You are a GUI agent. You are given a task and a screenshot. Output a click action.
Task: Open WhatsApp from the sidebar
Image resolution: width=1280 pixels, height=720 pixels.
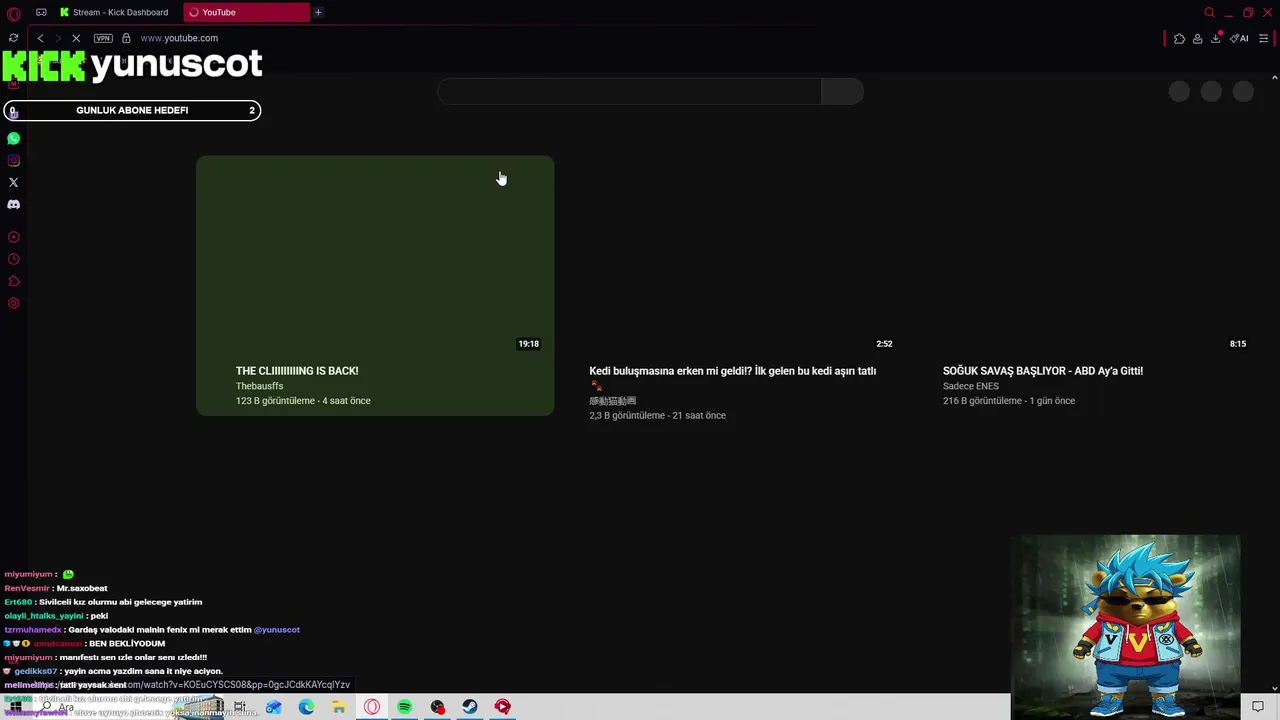coord(14,138)
